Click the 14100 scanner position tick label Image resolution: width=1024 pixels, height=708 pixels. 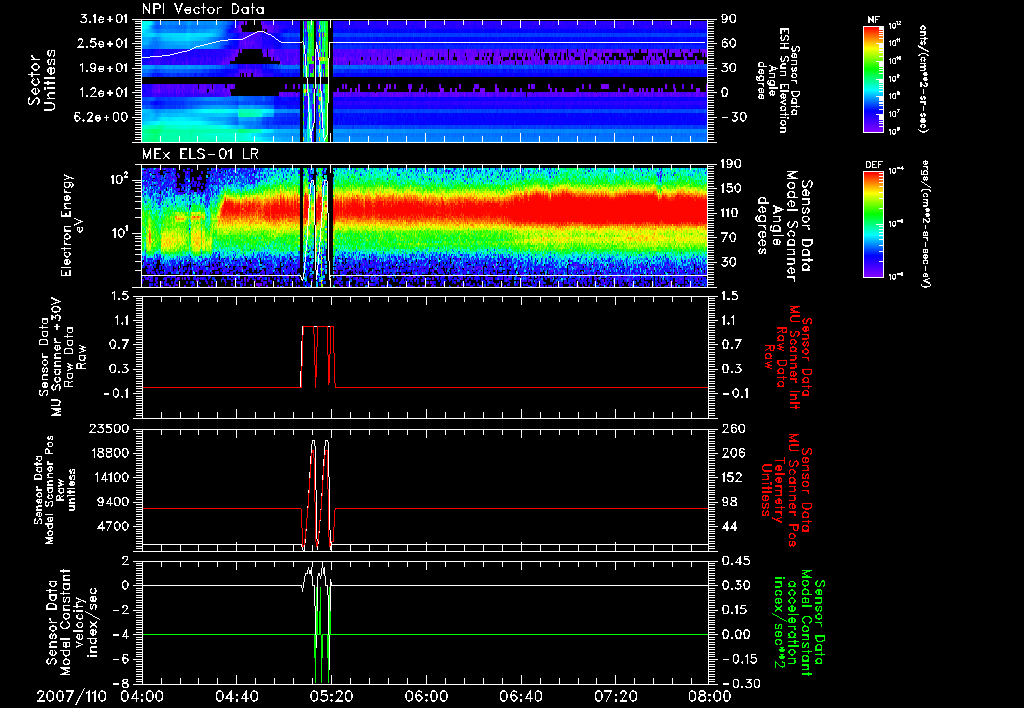pos(108,477)
